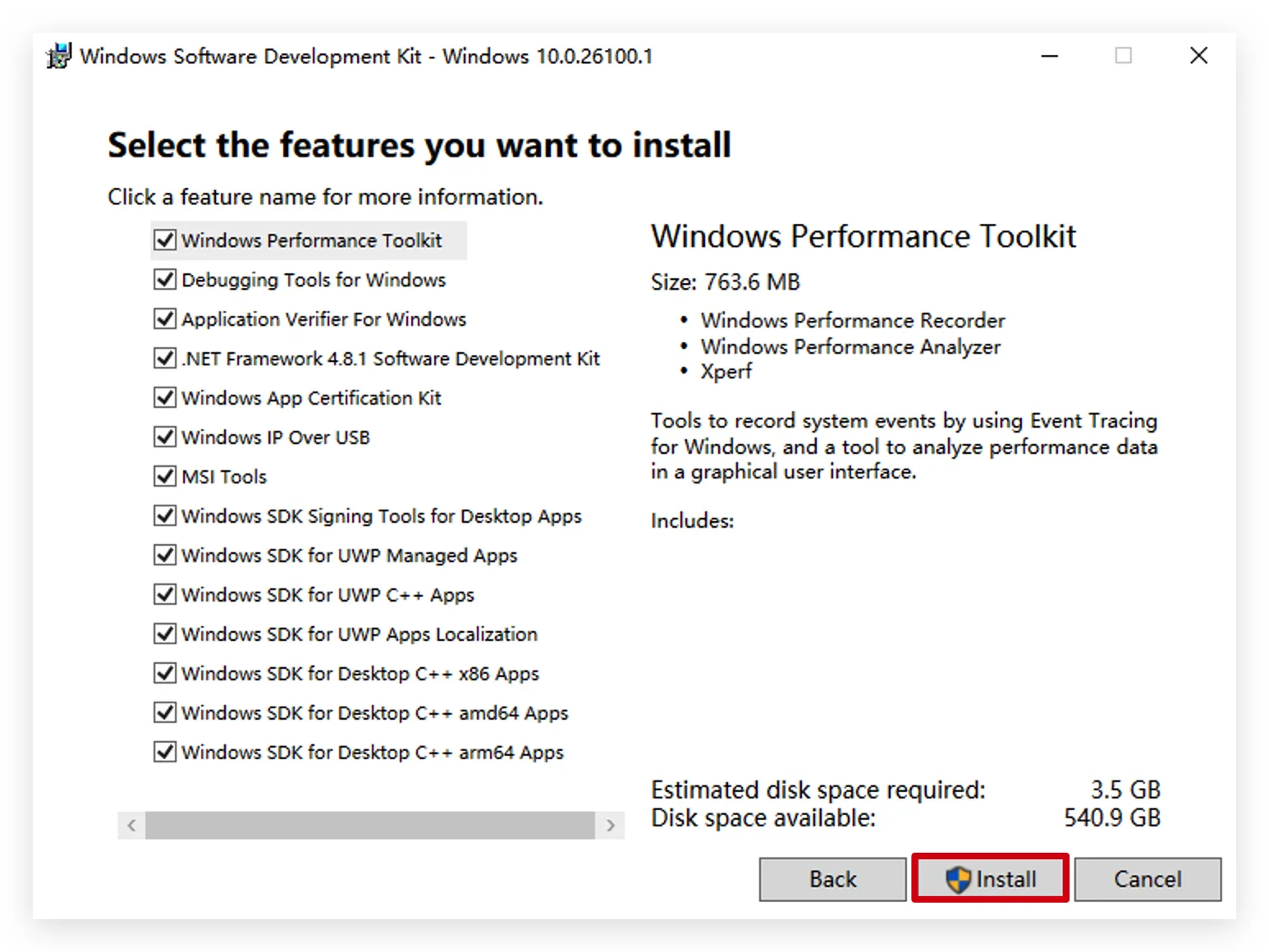Viewport: 1269px width, 952px height.
Task: Uncheck Windows SDK for UWP Managed Apps
Action: tap(165, 555)
